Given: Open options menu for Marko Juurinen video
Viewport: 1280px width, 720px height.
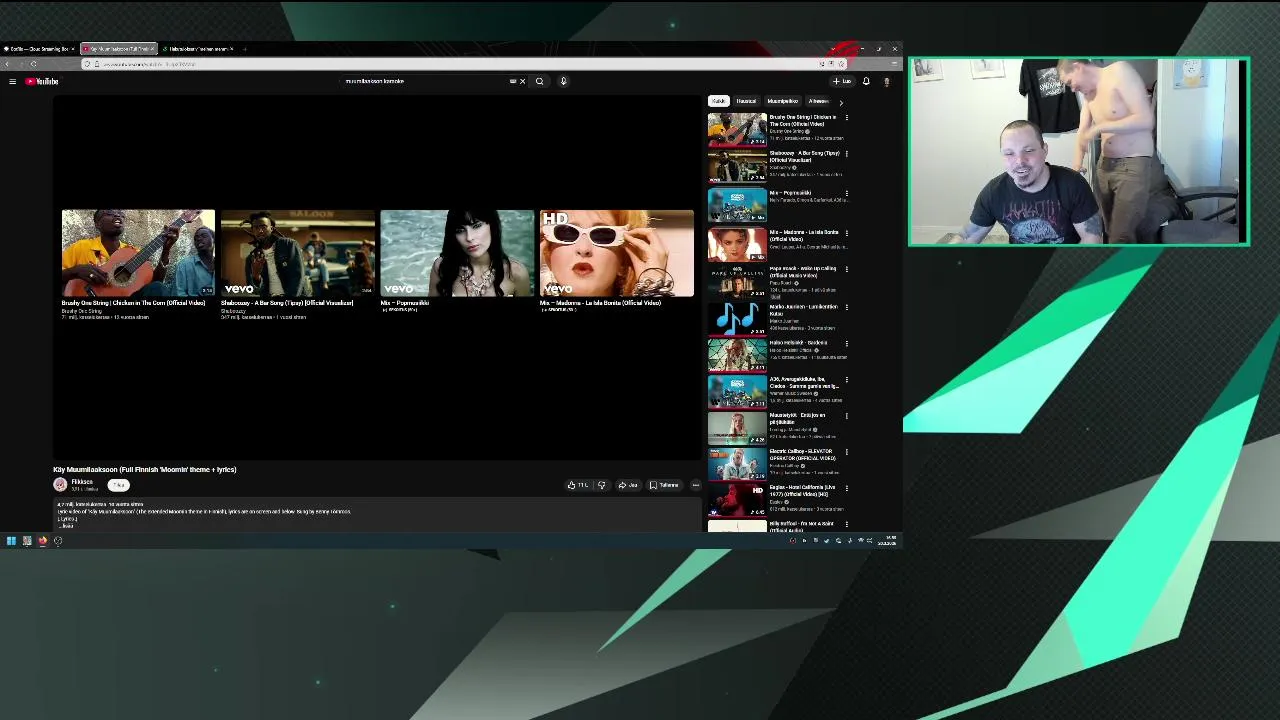Looking at the screenshot, I should pyautogui.click(x=846, y=307).
